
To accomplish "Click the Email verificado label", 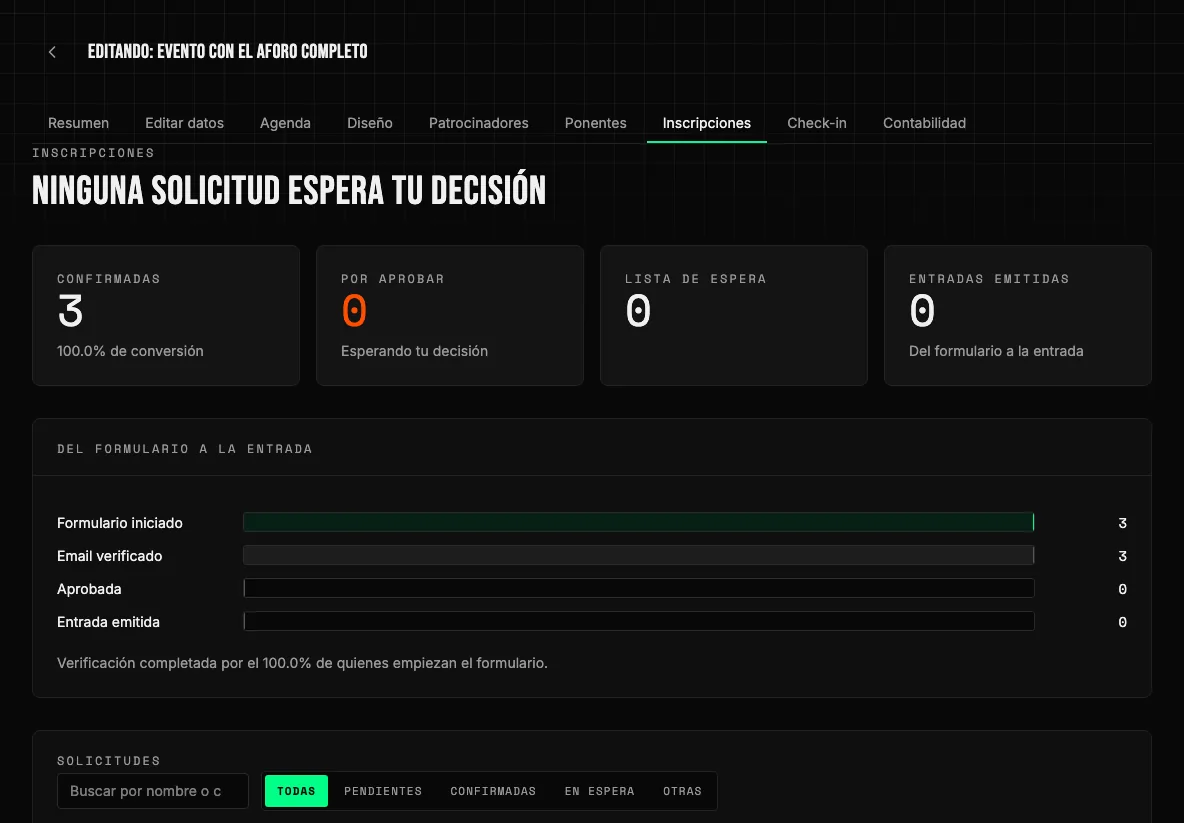I will [109, 556].
